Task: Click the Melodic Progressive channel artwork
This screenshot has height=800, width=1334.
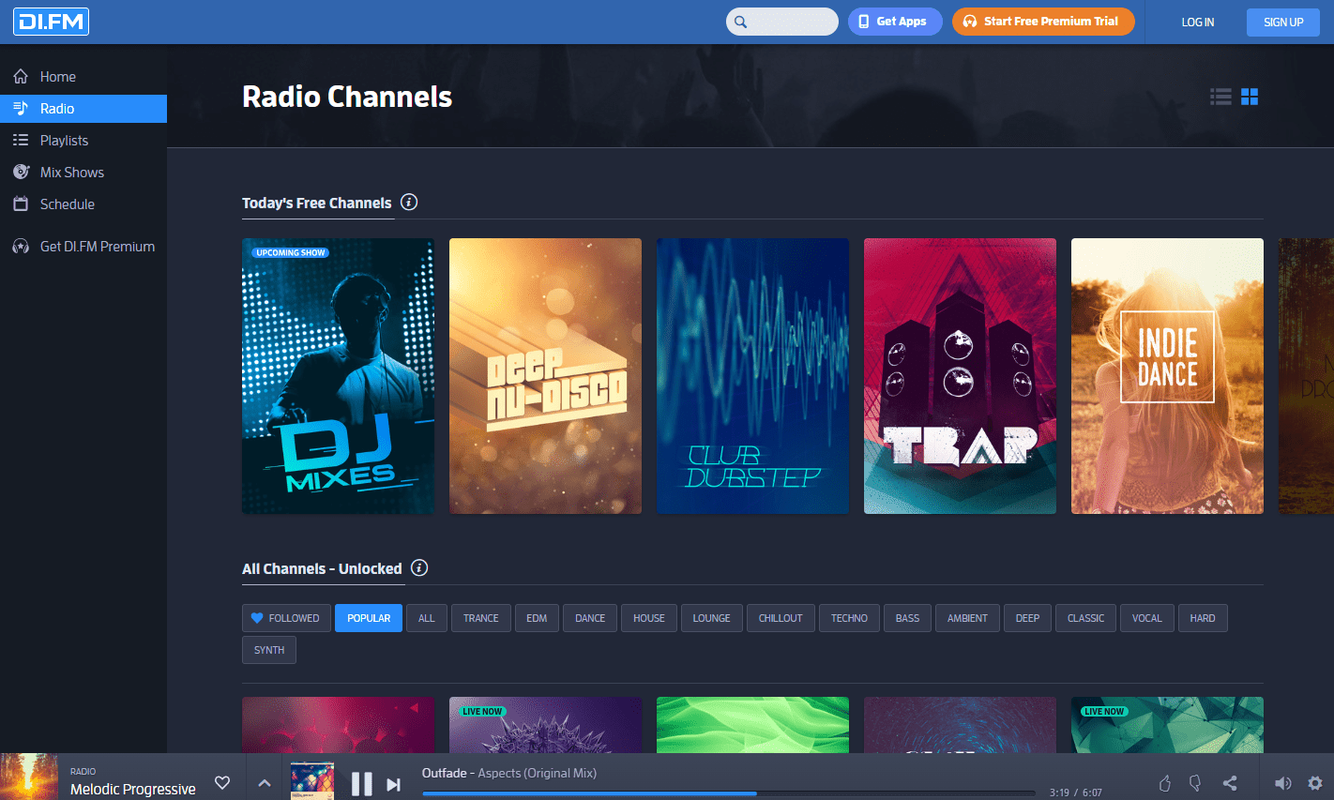Action: click(x=29, y=777)
